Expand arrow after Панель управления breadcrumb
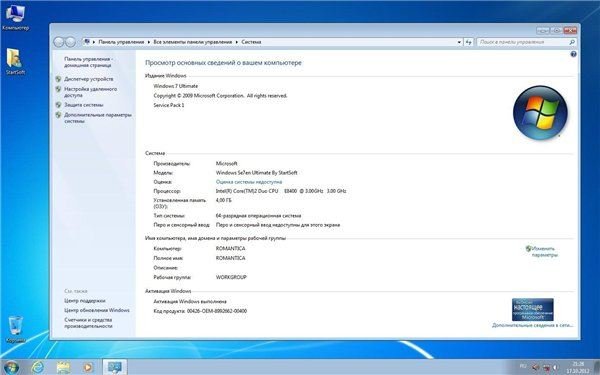This screenshot has height=375, width=600. pos(149,42)
